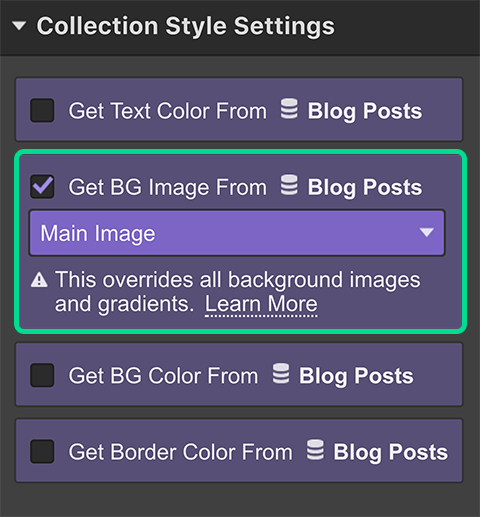Click Blog Posts label in Get Border Color row
This screenshot has height=517, width=480.
coord(391,452)
